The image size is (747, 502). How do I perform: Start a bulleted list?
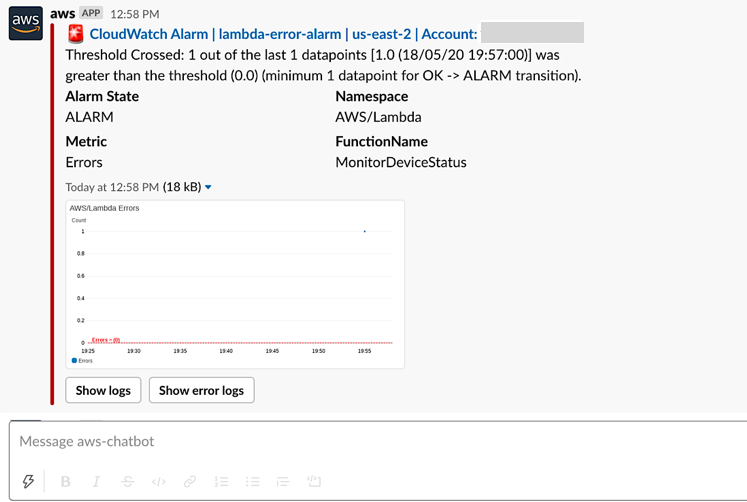click(252, 482)
